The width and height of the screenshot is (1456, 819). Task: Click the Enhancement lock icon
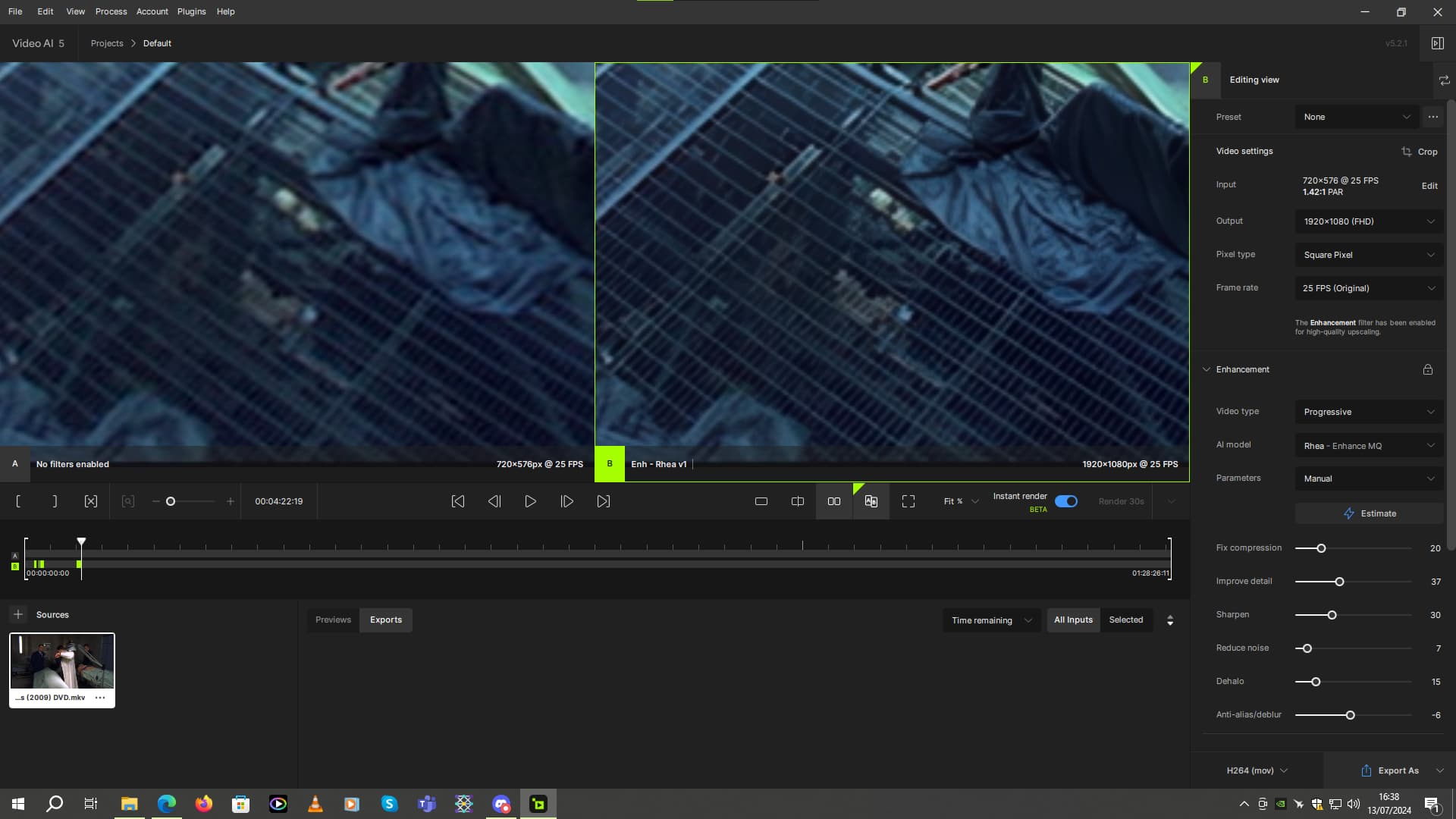[x=1428, y=369]
